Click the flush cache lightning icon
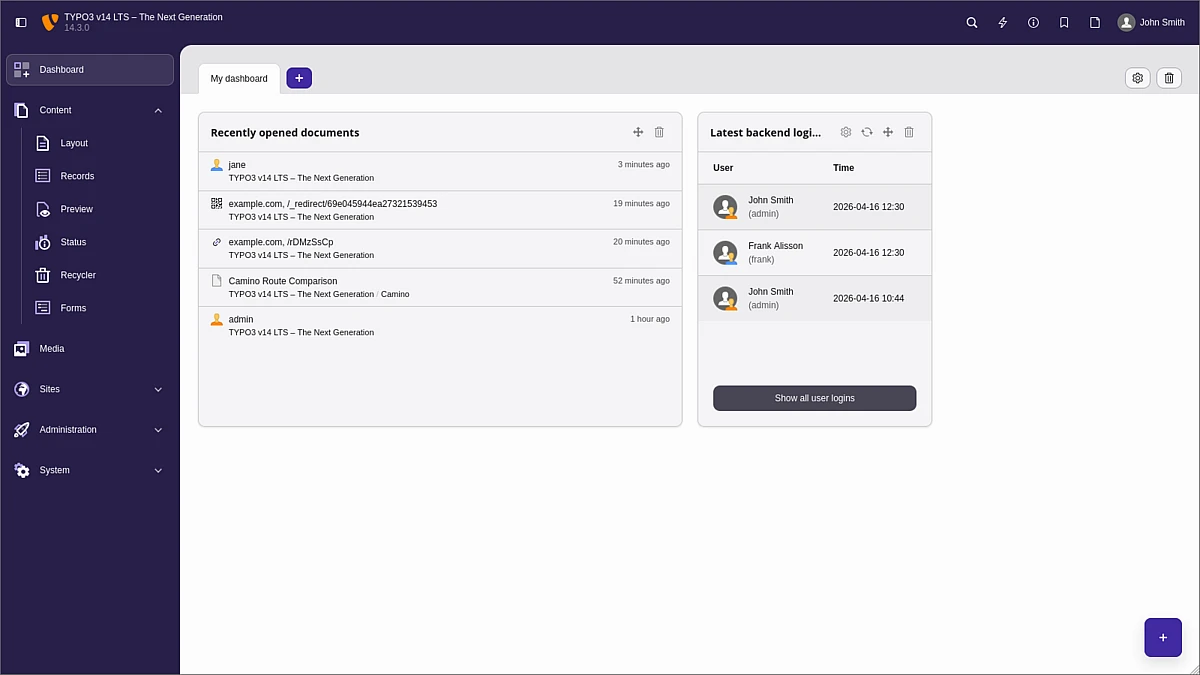Image resolution: width=1200 pixels, height=675 pixels. click(1002, 22)
